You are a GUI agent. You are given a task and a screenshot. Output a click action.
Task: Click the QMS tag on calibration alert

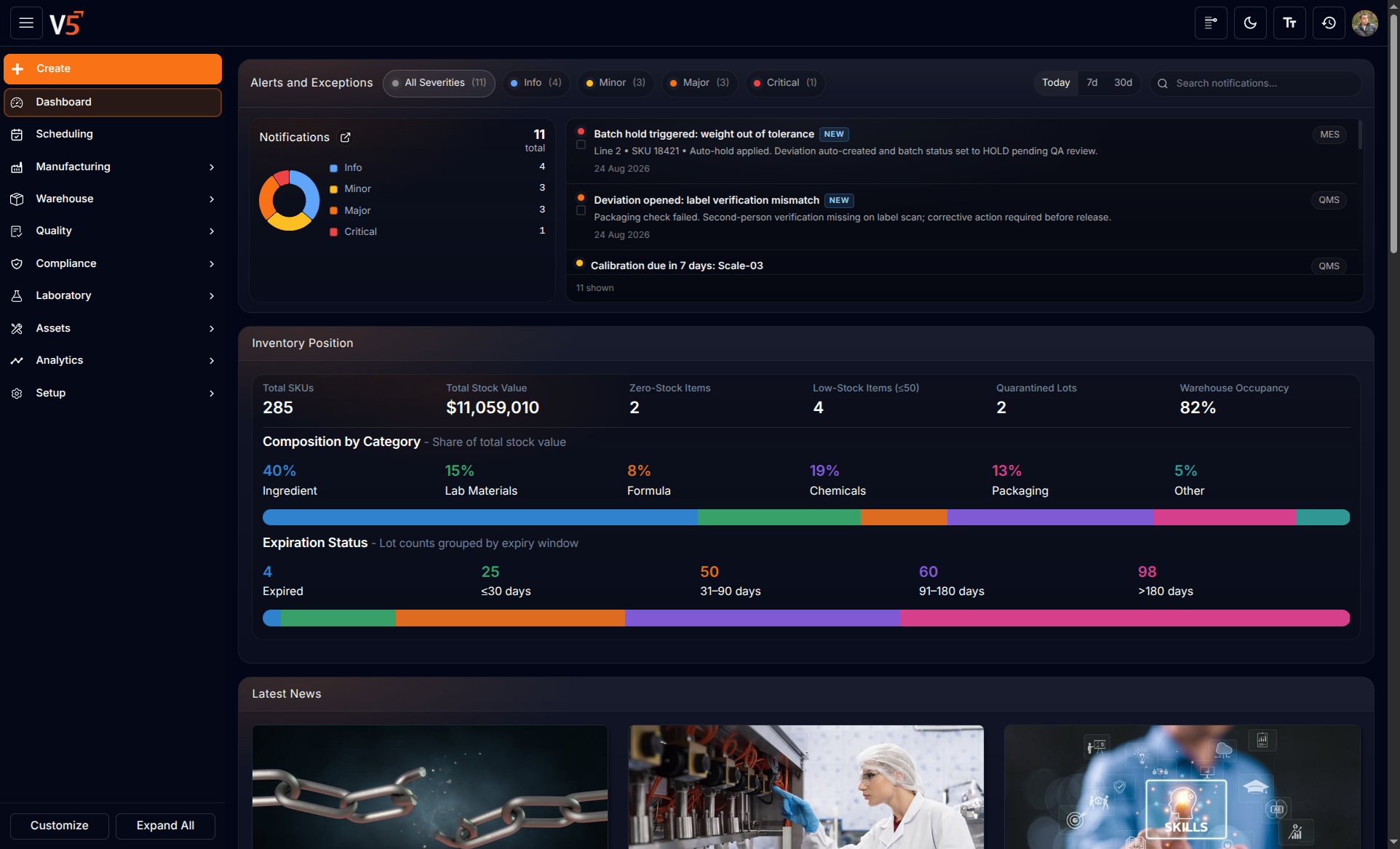tap(1329, 266)
